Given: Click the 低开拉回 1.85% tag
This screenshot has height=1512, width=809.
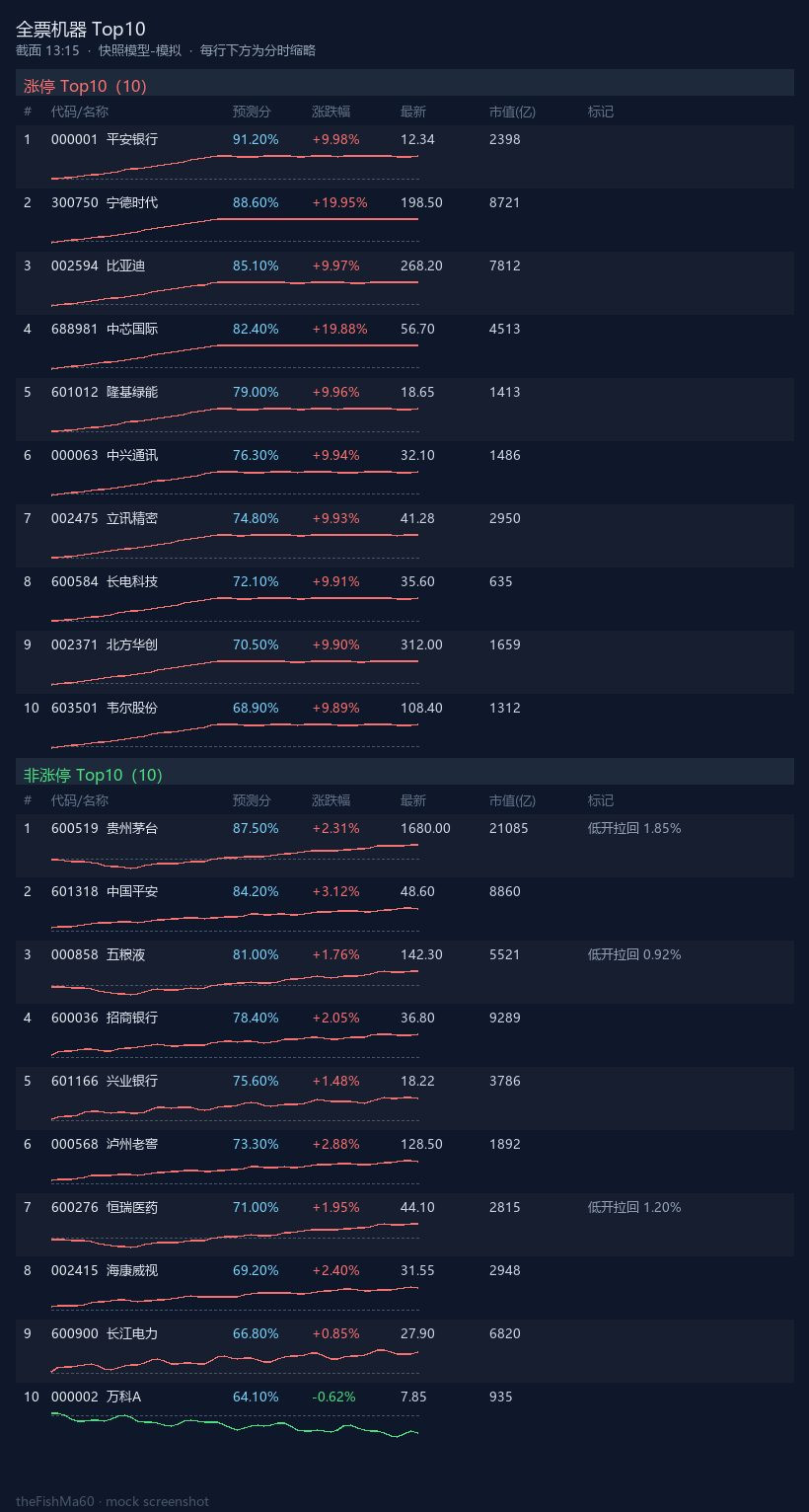Looking at the screenshot, I should point(634,828).
